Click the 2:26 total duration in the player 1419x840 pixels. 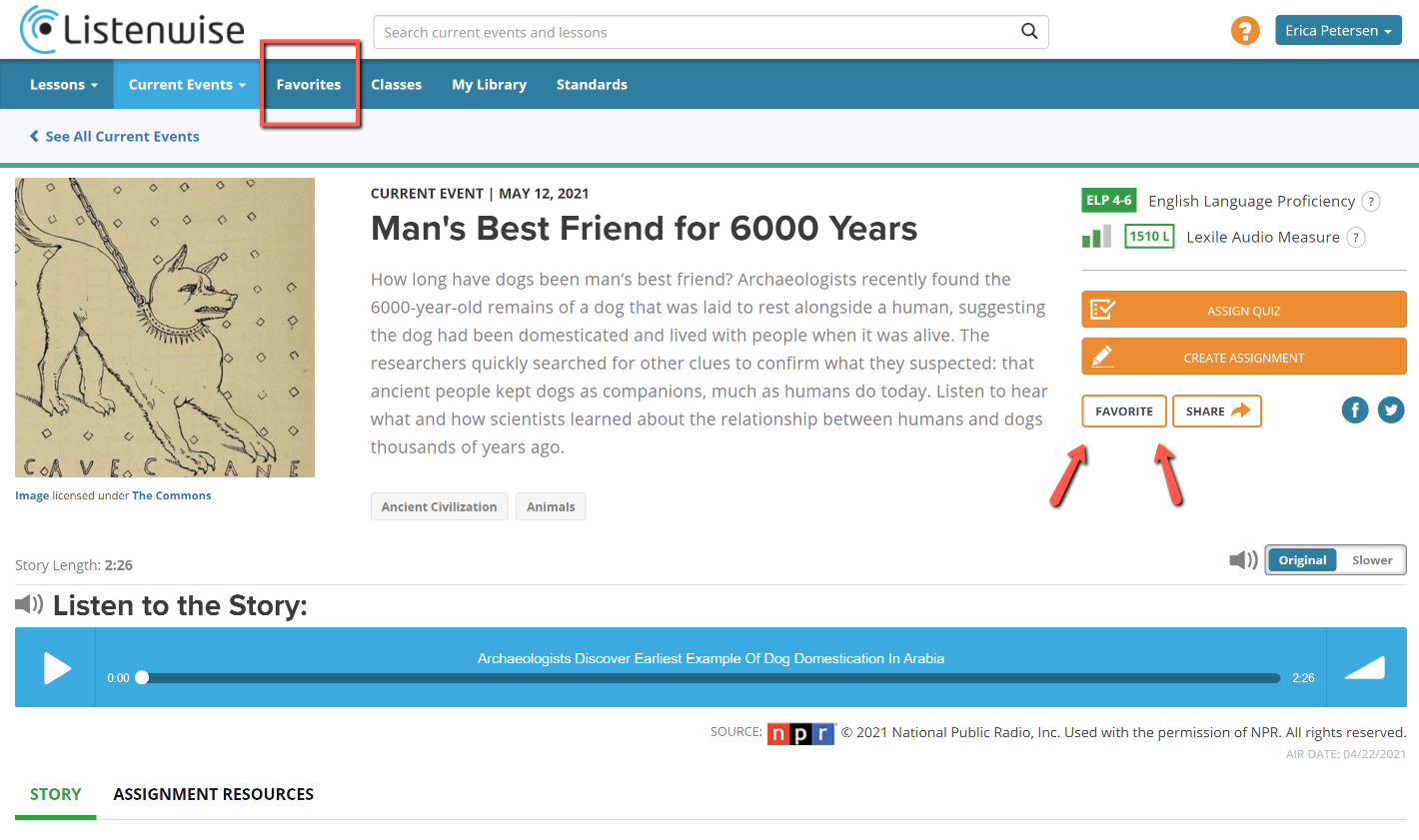(1303, 678)
